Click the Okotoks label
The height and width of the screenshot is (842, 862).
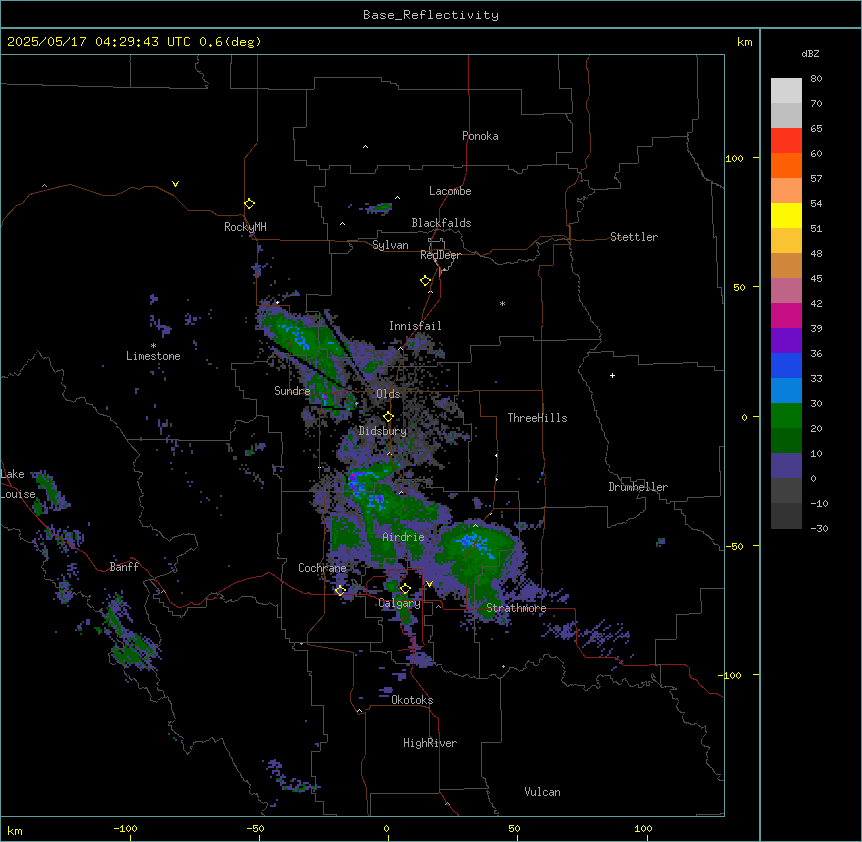[x=412, y=700]
